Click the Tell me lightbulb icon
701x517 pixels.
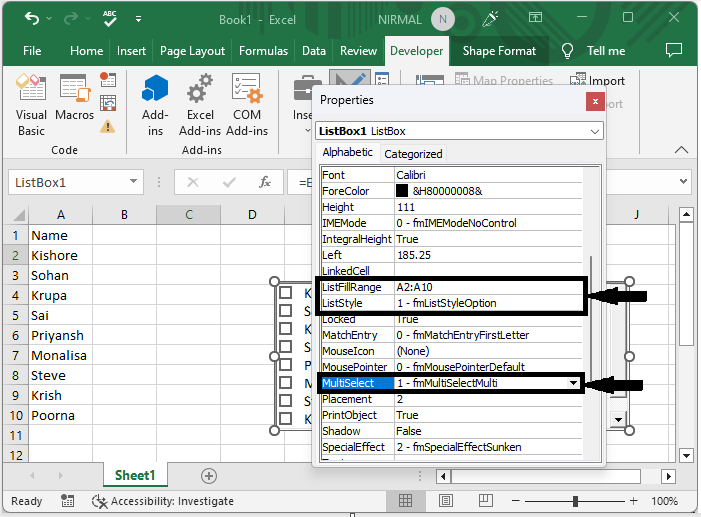tap(567, 51)
